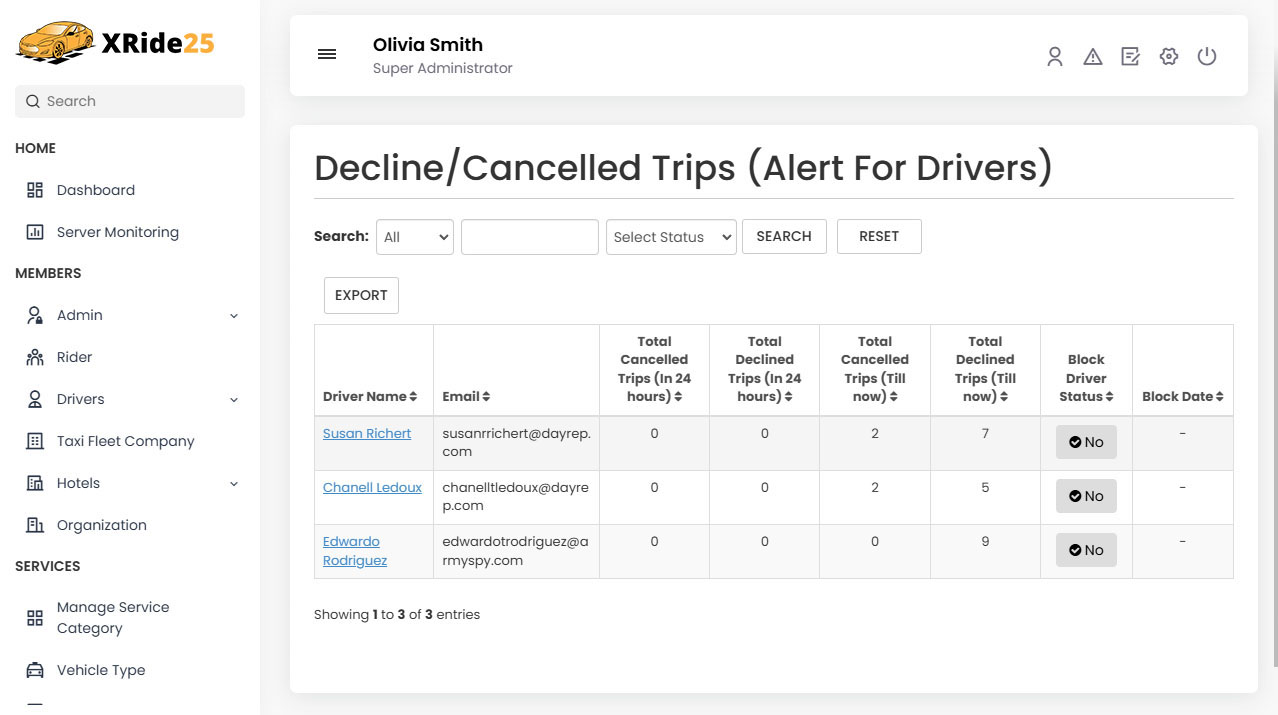Sort by Driver Name column arrows

tap(413, 397)
